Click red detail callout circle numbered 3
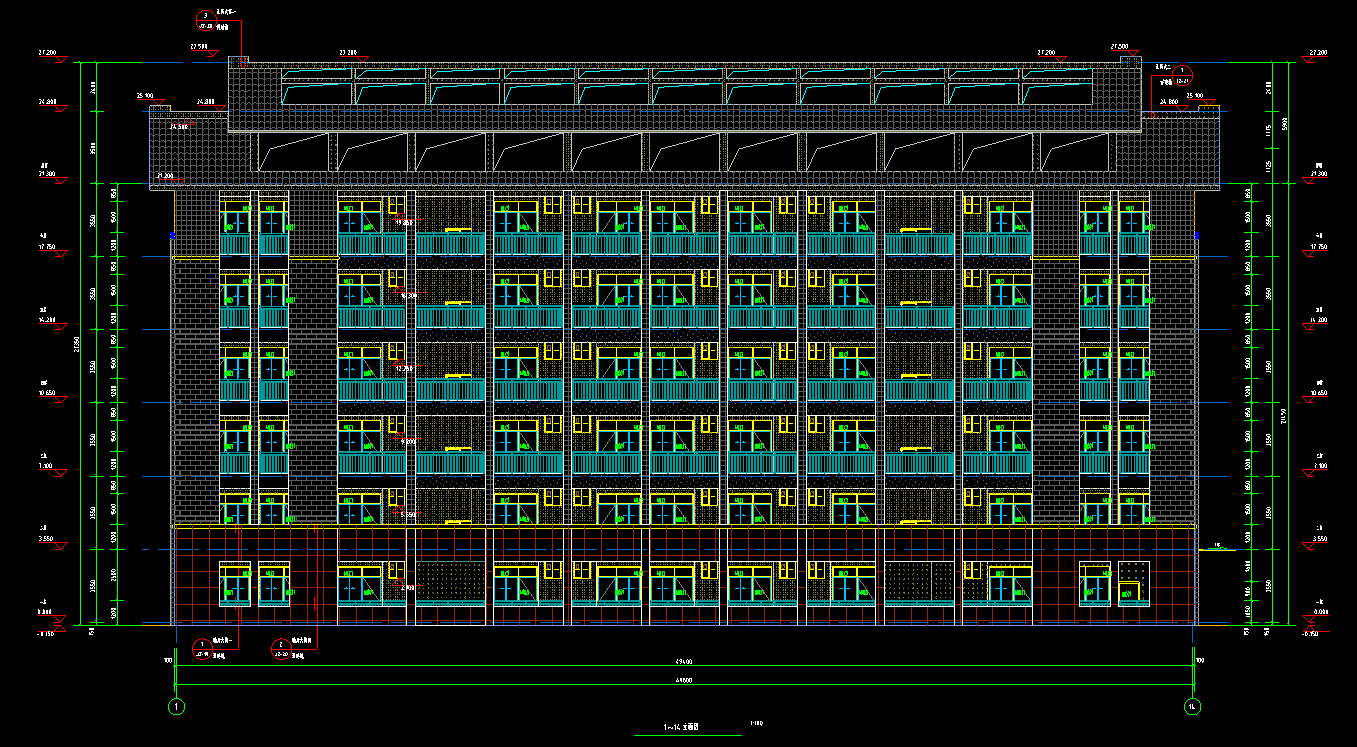 pyautogui.click(x=205, y=17)
